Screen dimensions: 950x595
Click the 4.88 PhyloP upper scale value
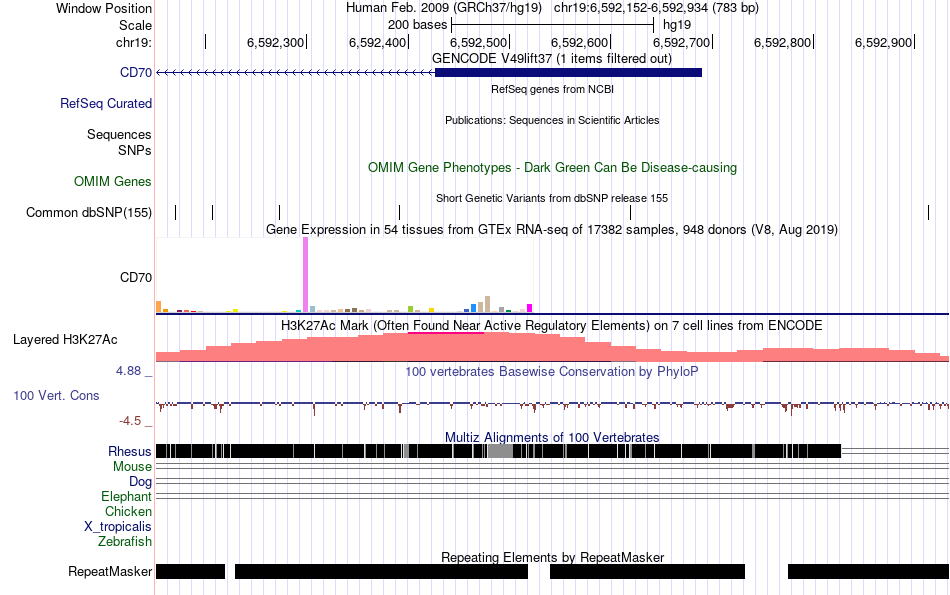128,371
